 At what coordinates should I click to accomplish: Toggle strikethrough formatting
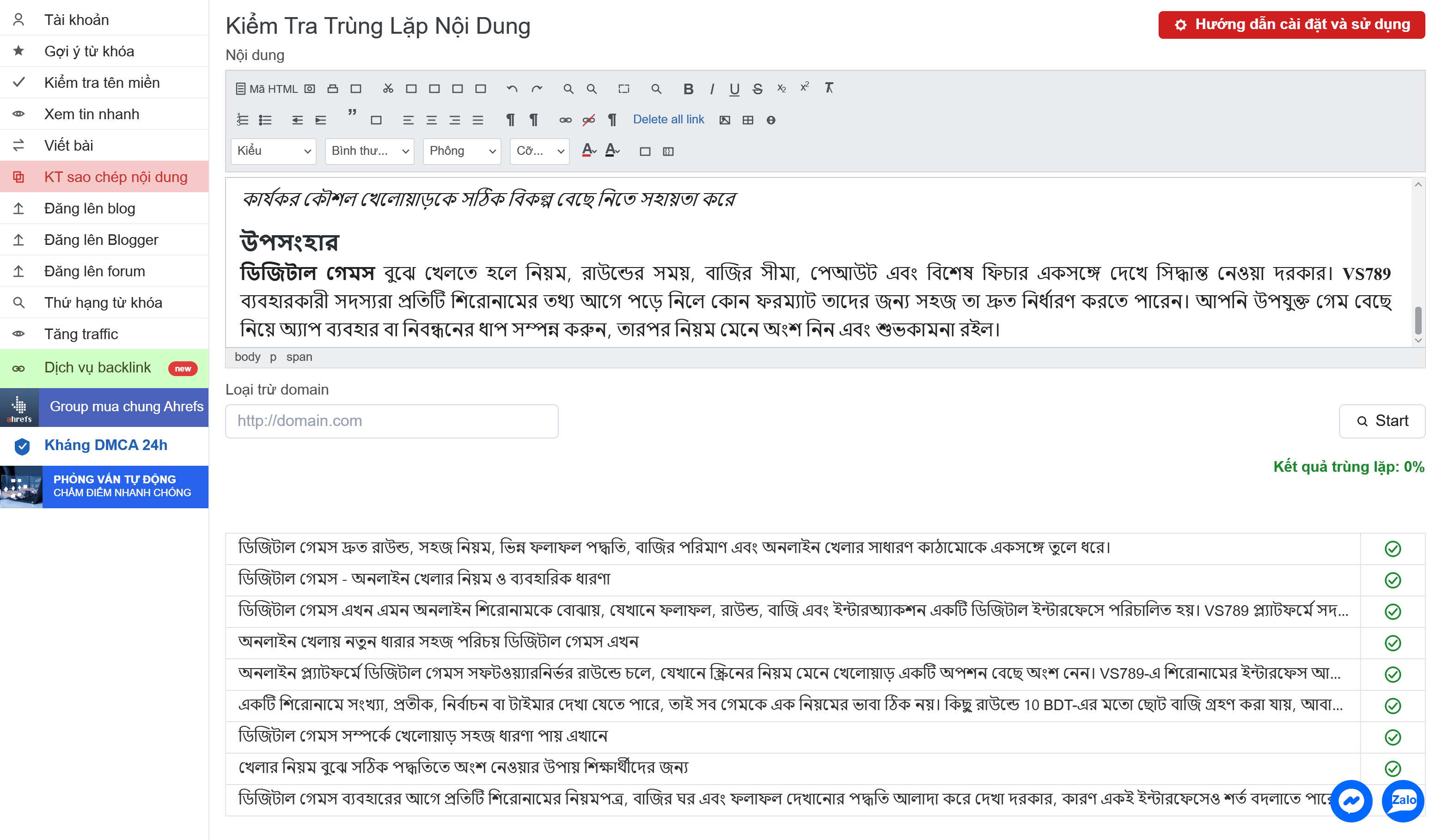758,89
